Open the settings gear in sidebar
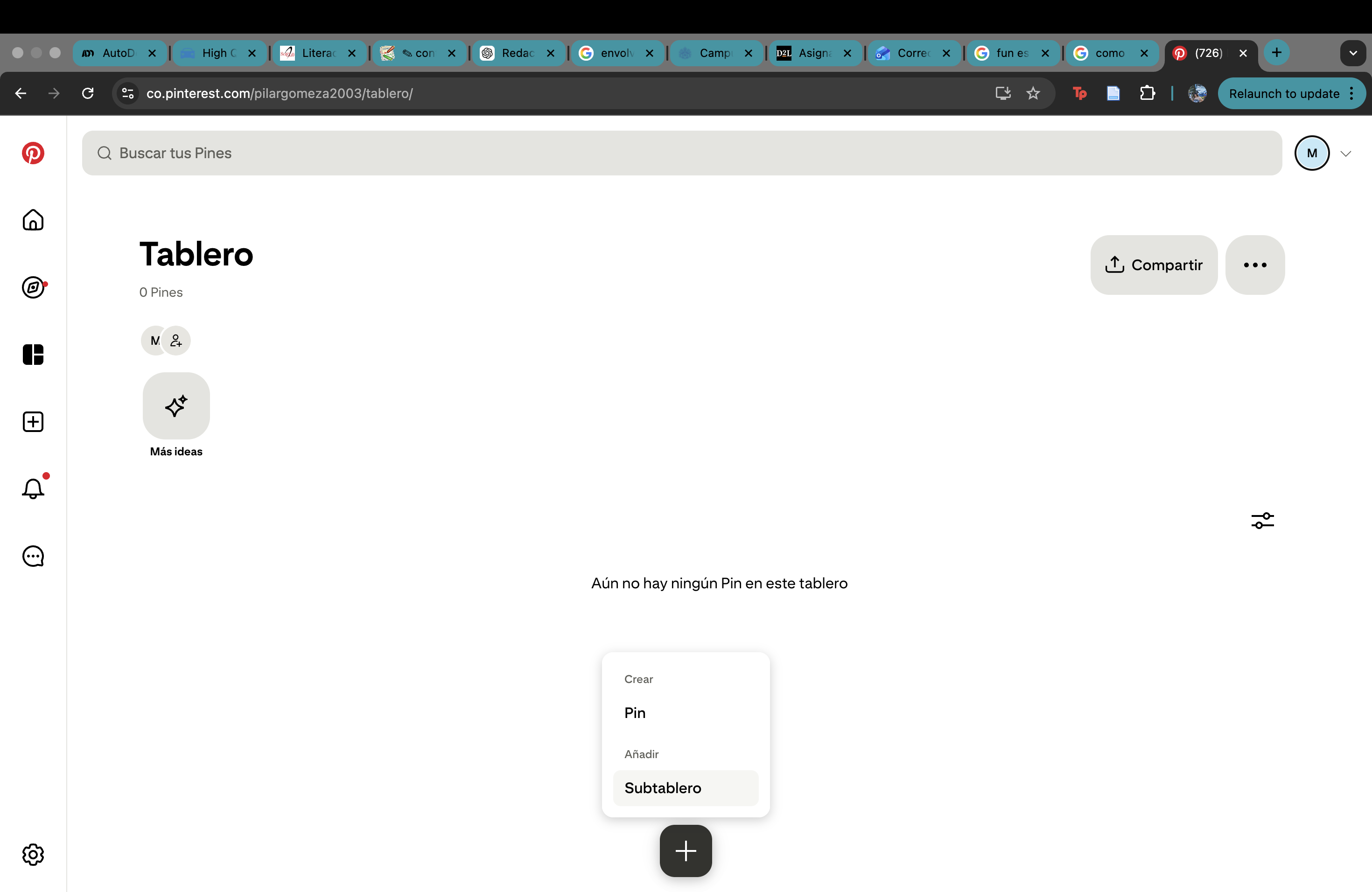This screenshot has height=892, width=1372. [33, 855]
